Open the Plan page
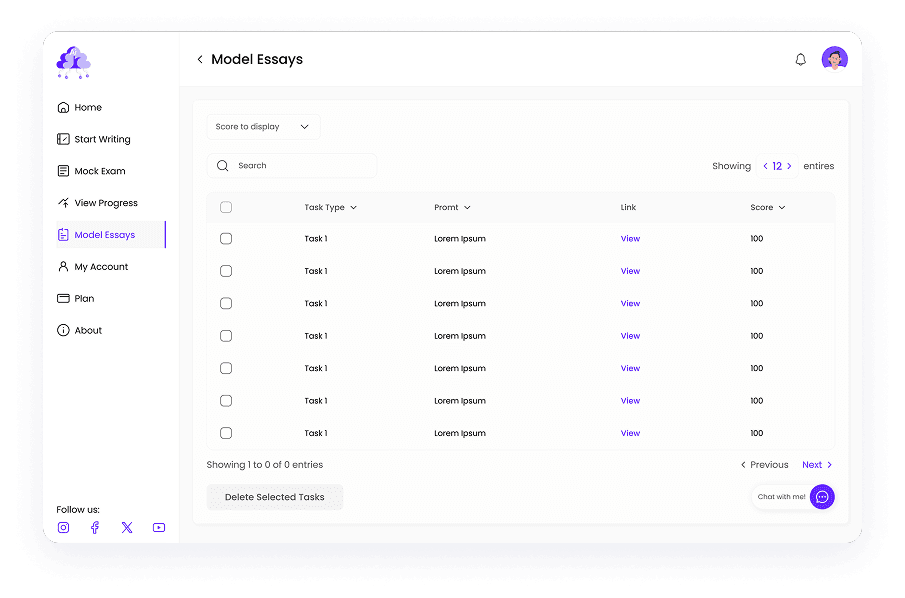 [x=78, y=298]
